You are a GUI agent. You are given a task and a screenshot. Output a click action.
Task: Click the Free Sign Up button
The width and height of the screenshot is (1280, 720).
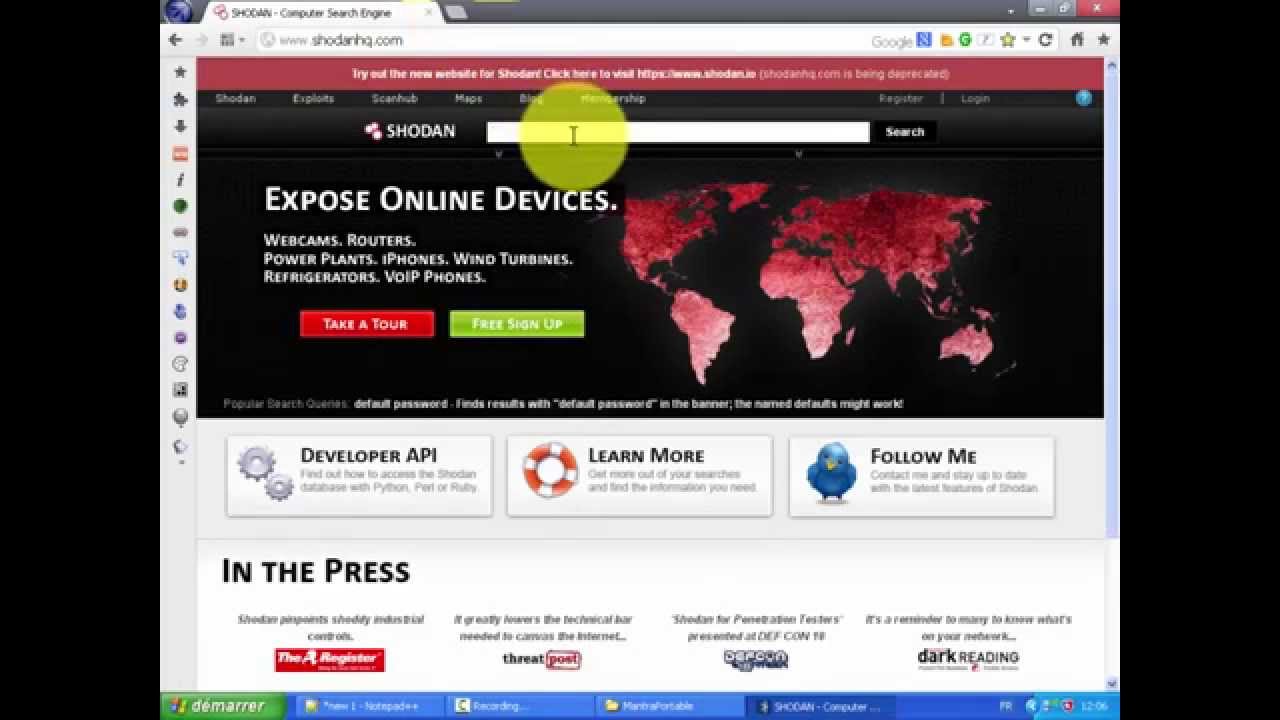pyautogui.click(x=517, y=324)
